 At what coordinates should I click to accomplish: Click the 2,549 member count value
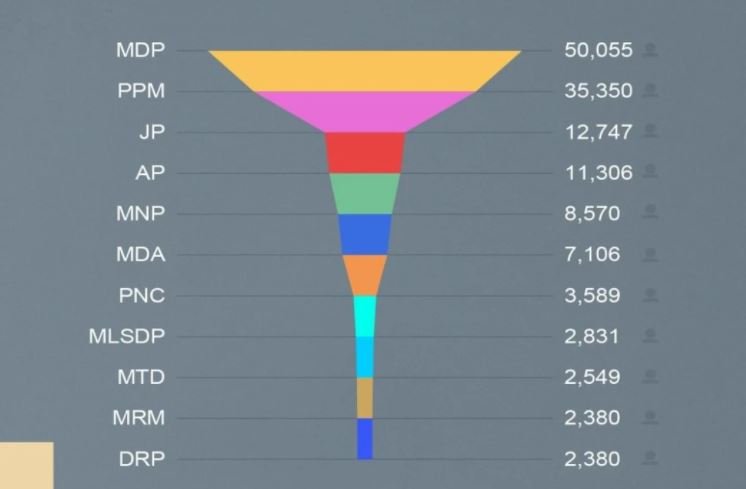[591, 377]
